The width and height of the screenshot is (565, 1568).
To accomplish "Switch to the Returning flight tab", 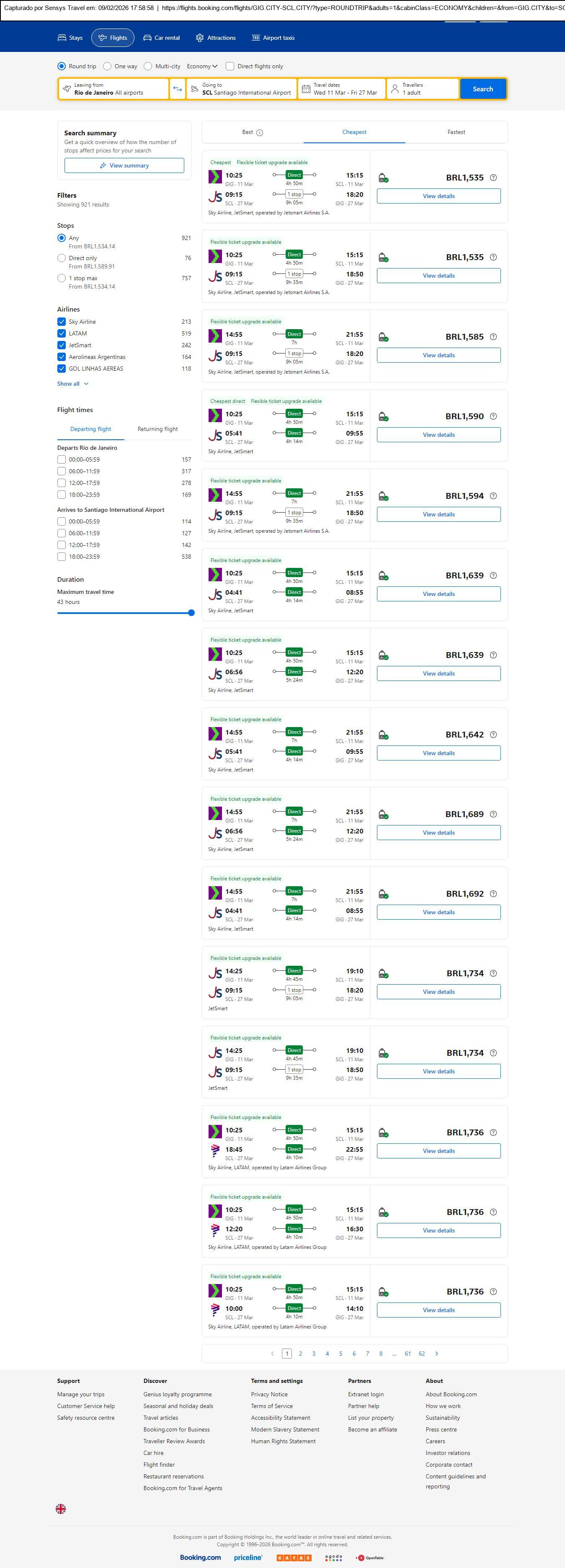I will 157,429.
